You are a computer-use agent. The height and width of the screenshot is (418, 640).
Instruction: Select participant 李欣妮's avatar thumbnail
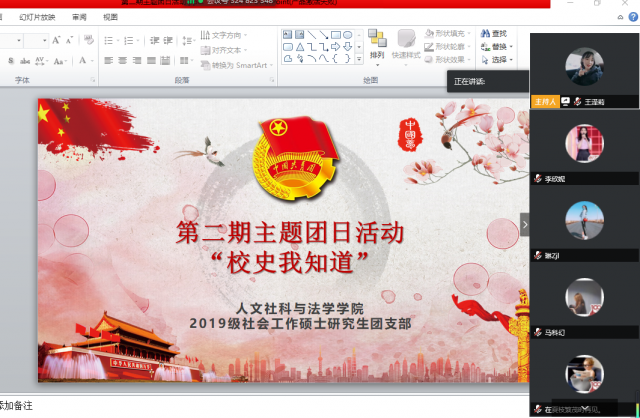pos(584,144)
